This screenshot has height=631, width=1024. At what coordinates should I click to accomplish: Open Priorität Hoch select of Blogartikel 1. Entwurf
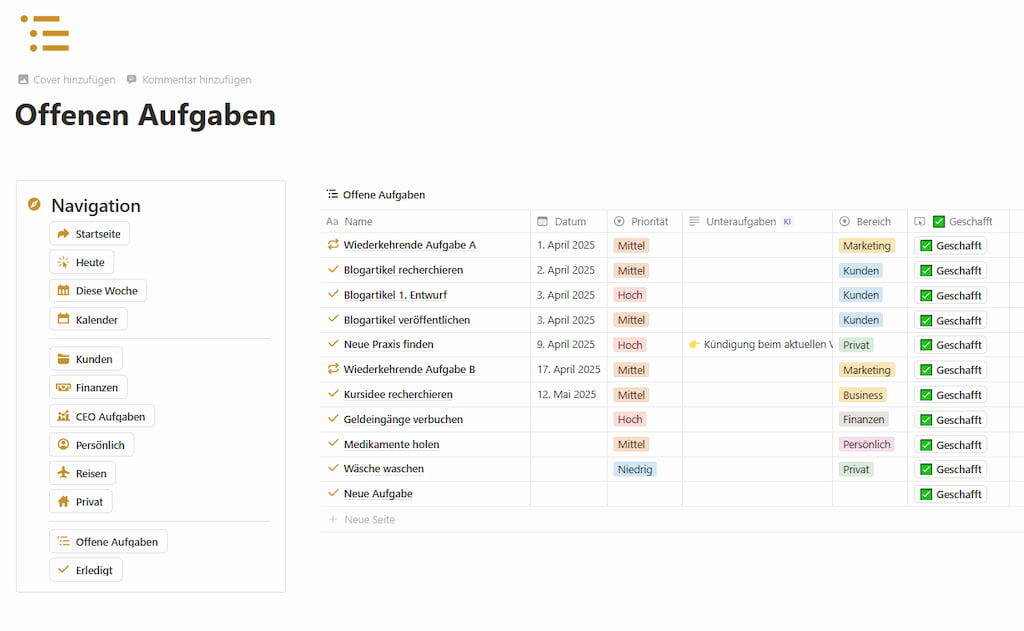click(630, 295)
